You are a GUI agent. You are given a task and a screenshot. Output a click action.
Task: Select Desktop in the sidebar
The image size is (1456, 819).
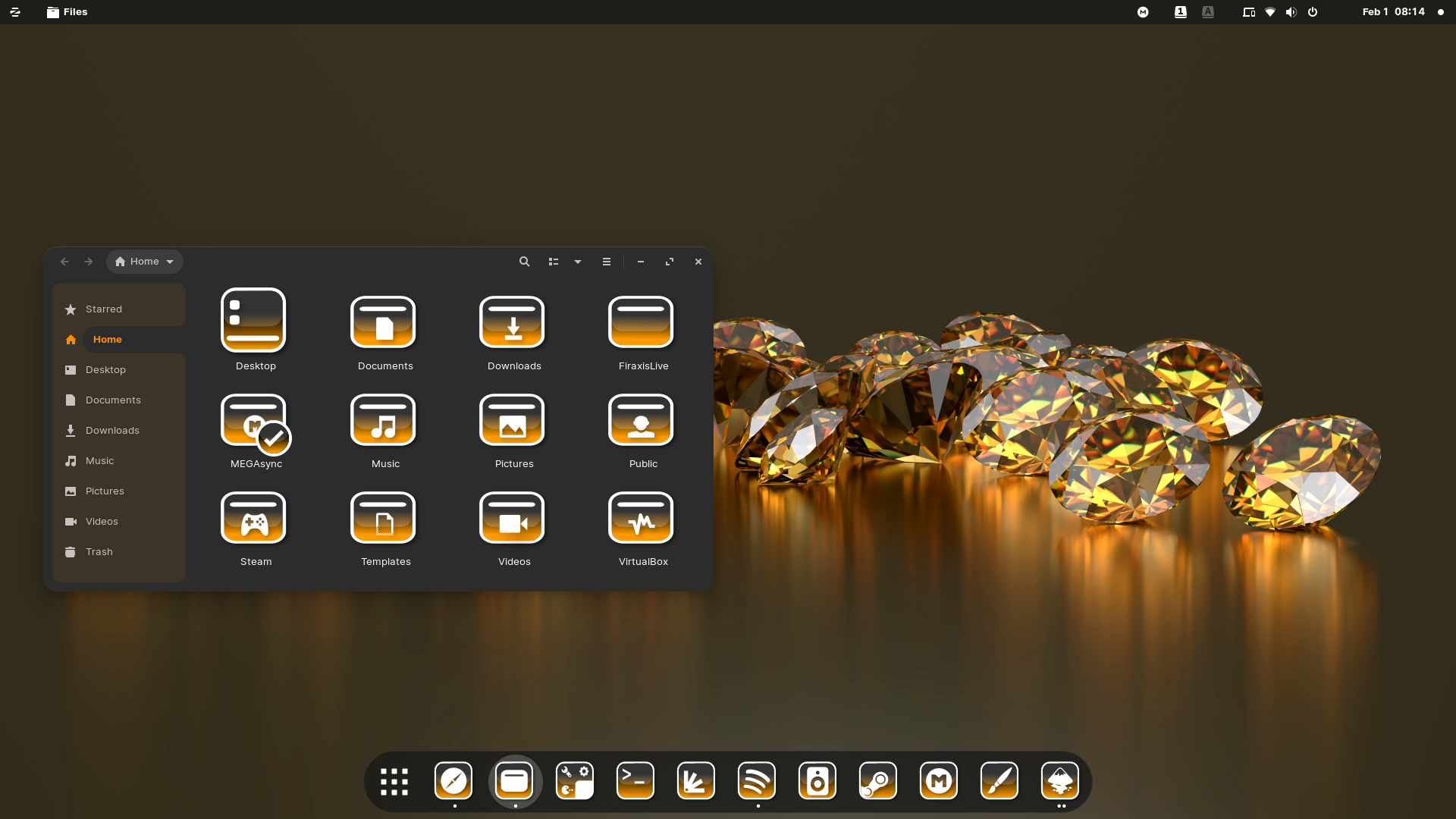tap(120, 370)
